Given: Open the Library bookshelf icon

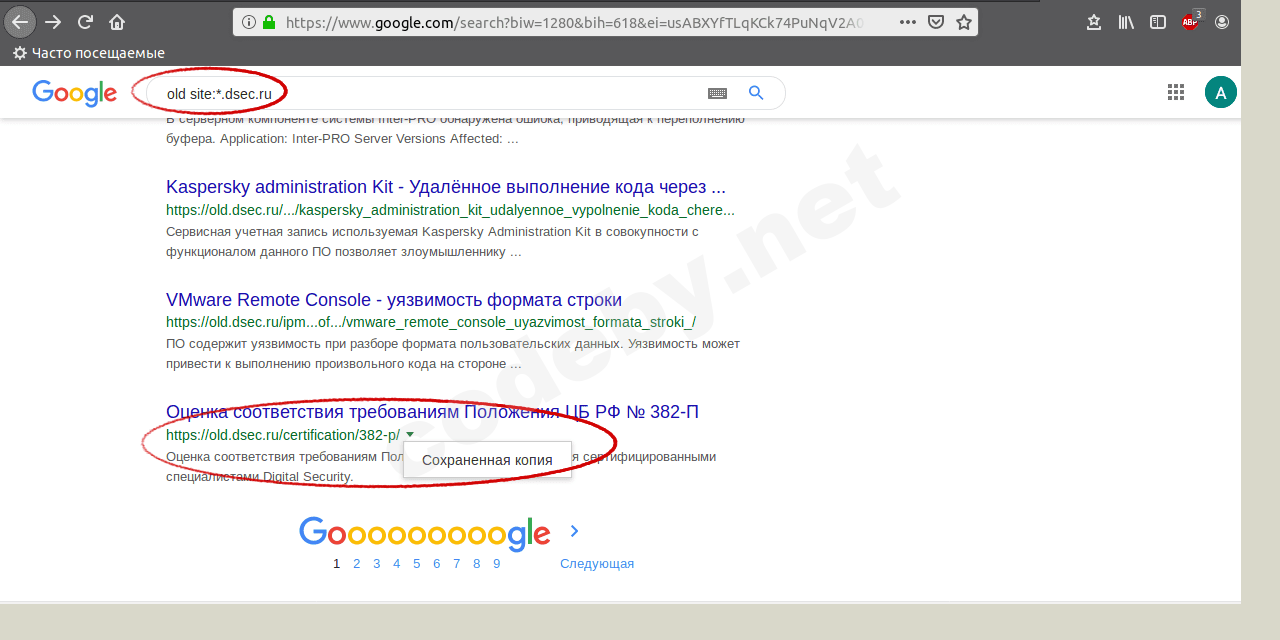Looking at the screenshot, I should 1126,22.
